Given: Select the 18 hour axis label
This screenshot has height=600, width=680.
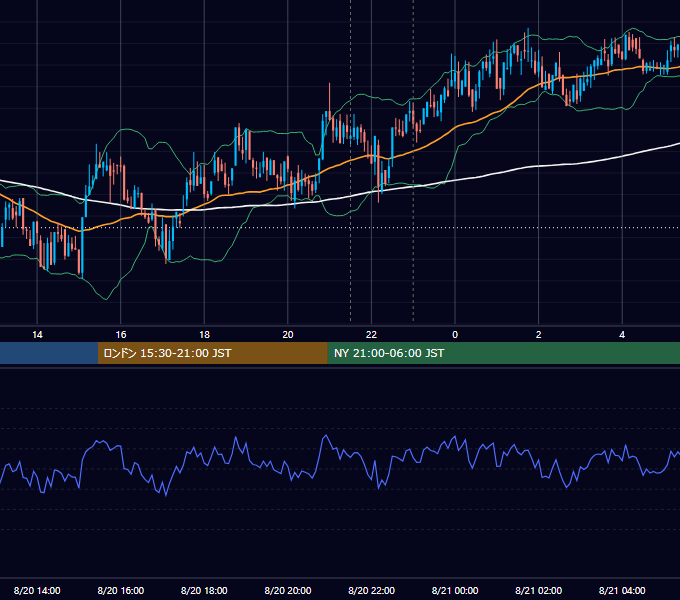Looking at the screenshot, I should point(204,335).
